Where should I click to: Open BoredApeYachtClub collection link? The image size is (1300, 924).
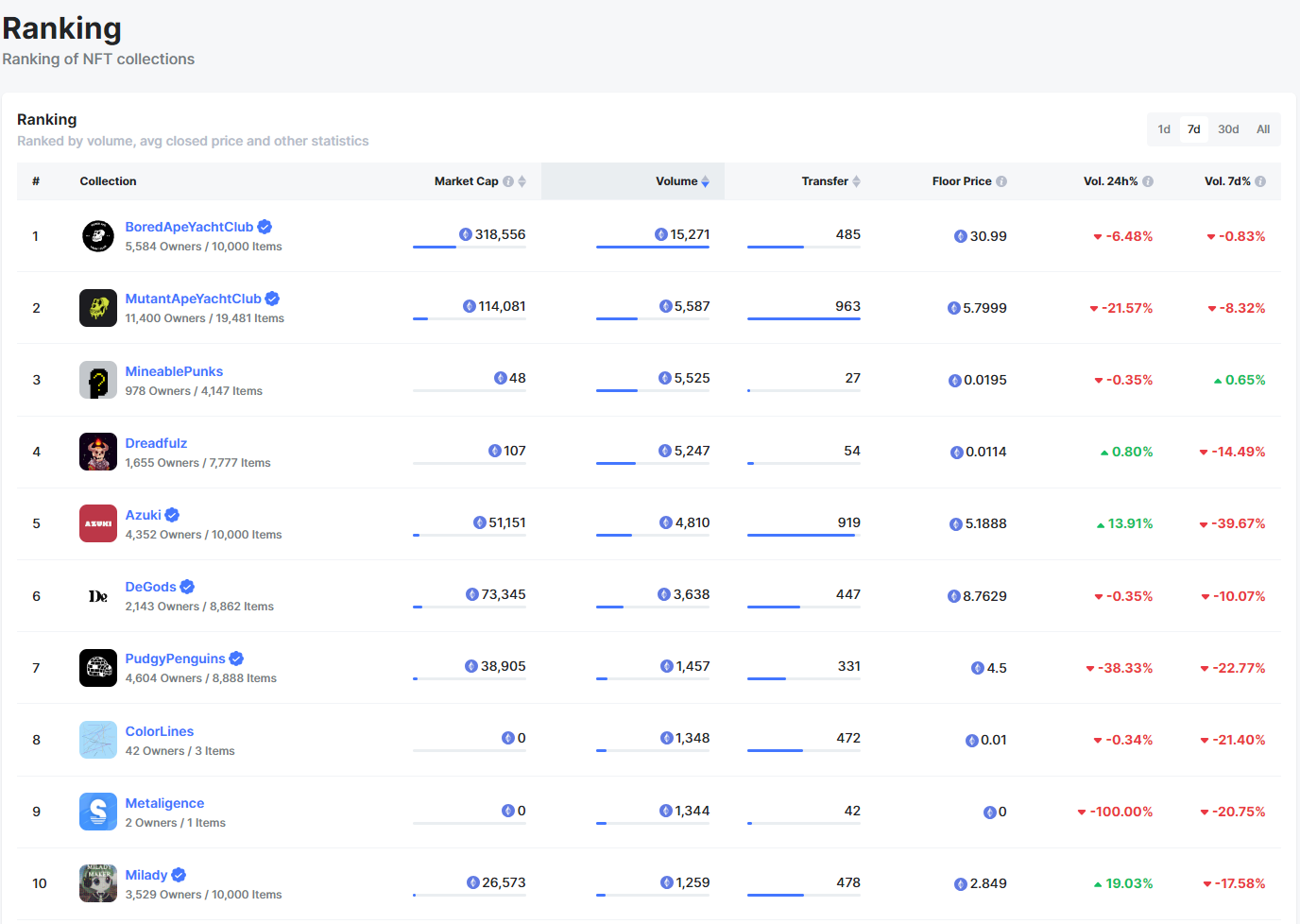tap(189, 227)
